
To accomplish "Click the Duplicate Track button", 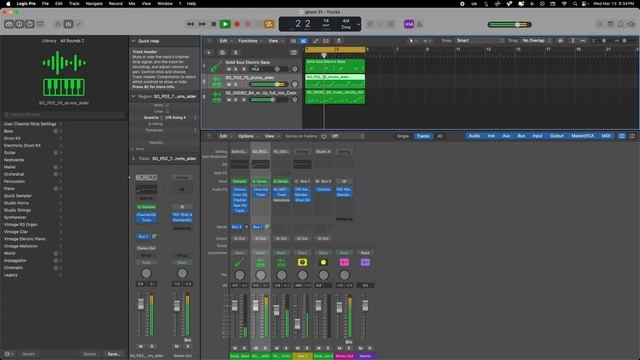I will (x=222, y=53).
